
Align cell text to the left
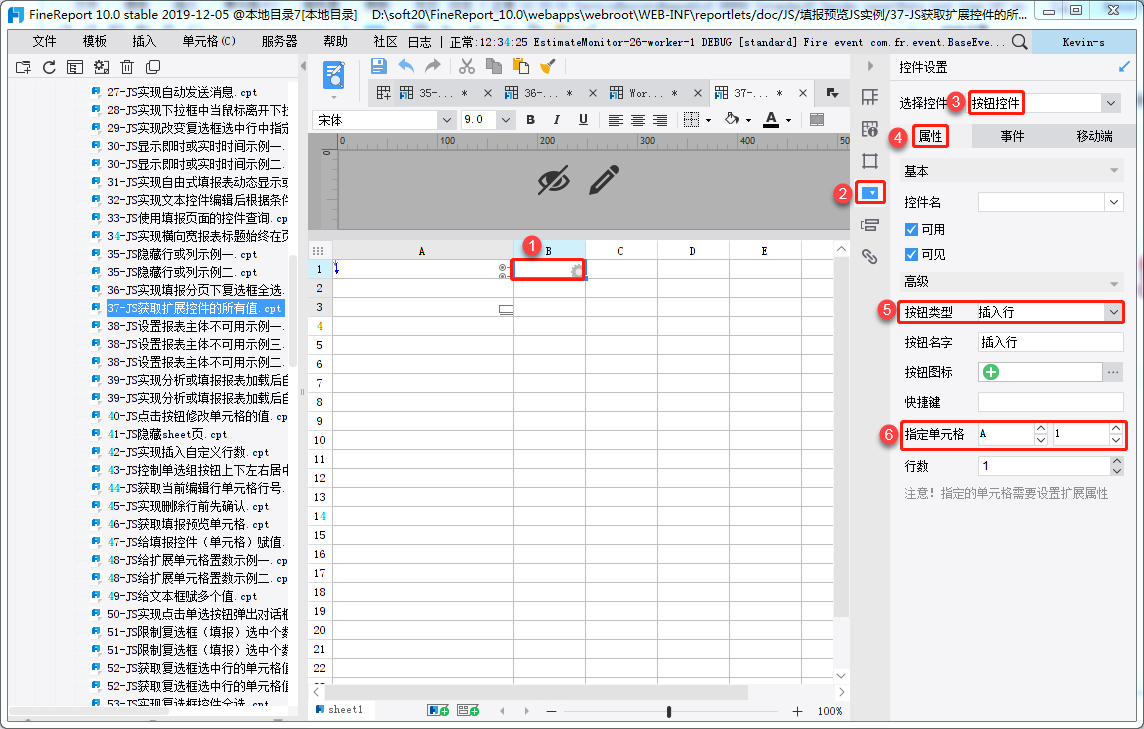[x=616, y=120]
